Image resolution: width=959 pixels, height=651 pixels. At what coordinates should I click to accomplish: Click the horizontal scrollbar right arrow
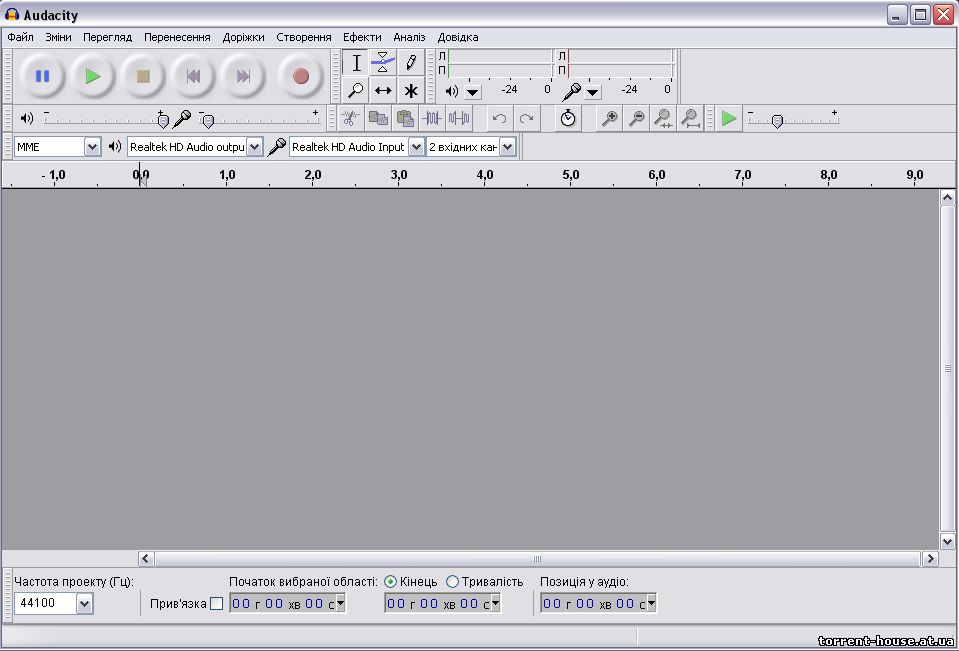[930, 558]
